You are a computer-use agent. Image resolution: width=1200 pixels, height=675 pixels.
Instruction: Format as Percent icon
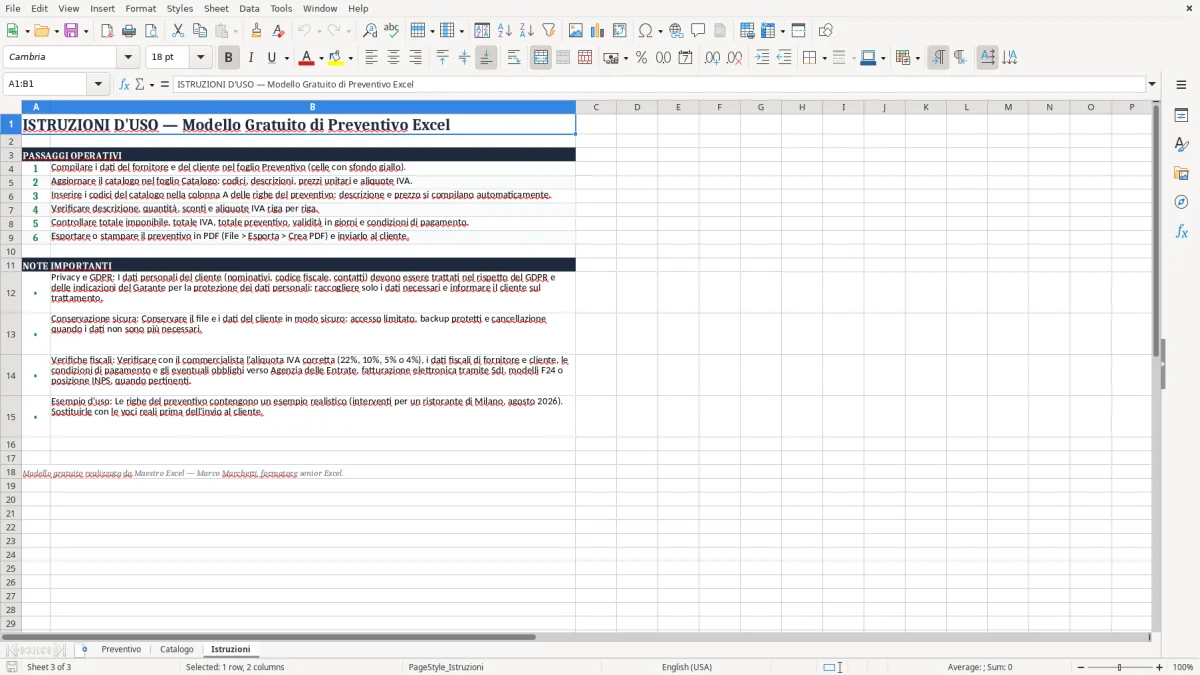(x=641, y=58)
